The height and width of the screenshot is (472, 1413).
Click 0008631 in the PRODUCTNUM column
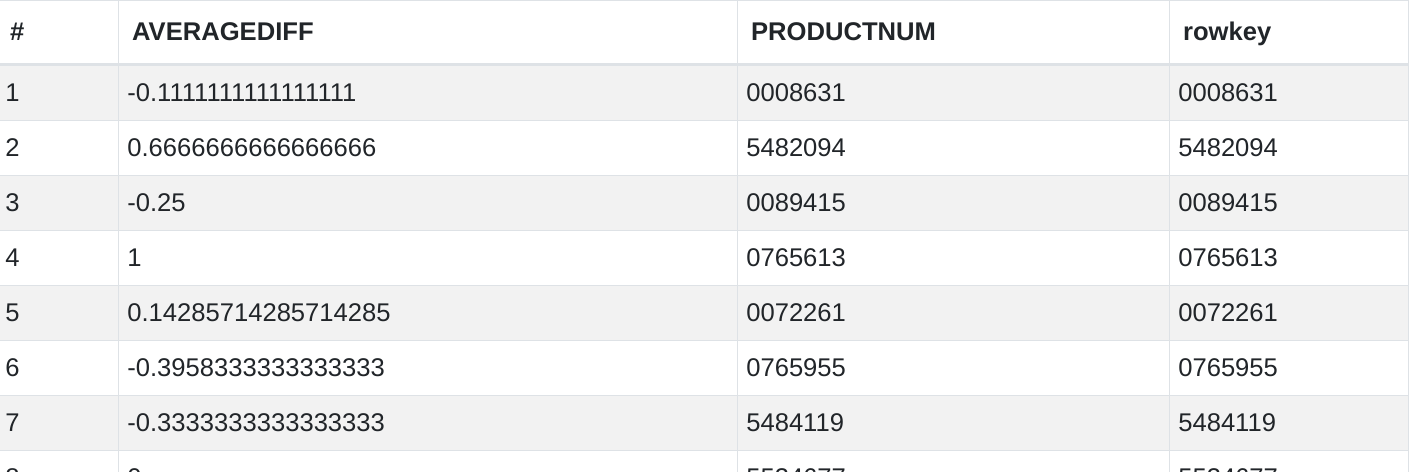(x=795, y=93)
